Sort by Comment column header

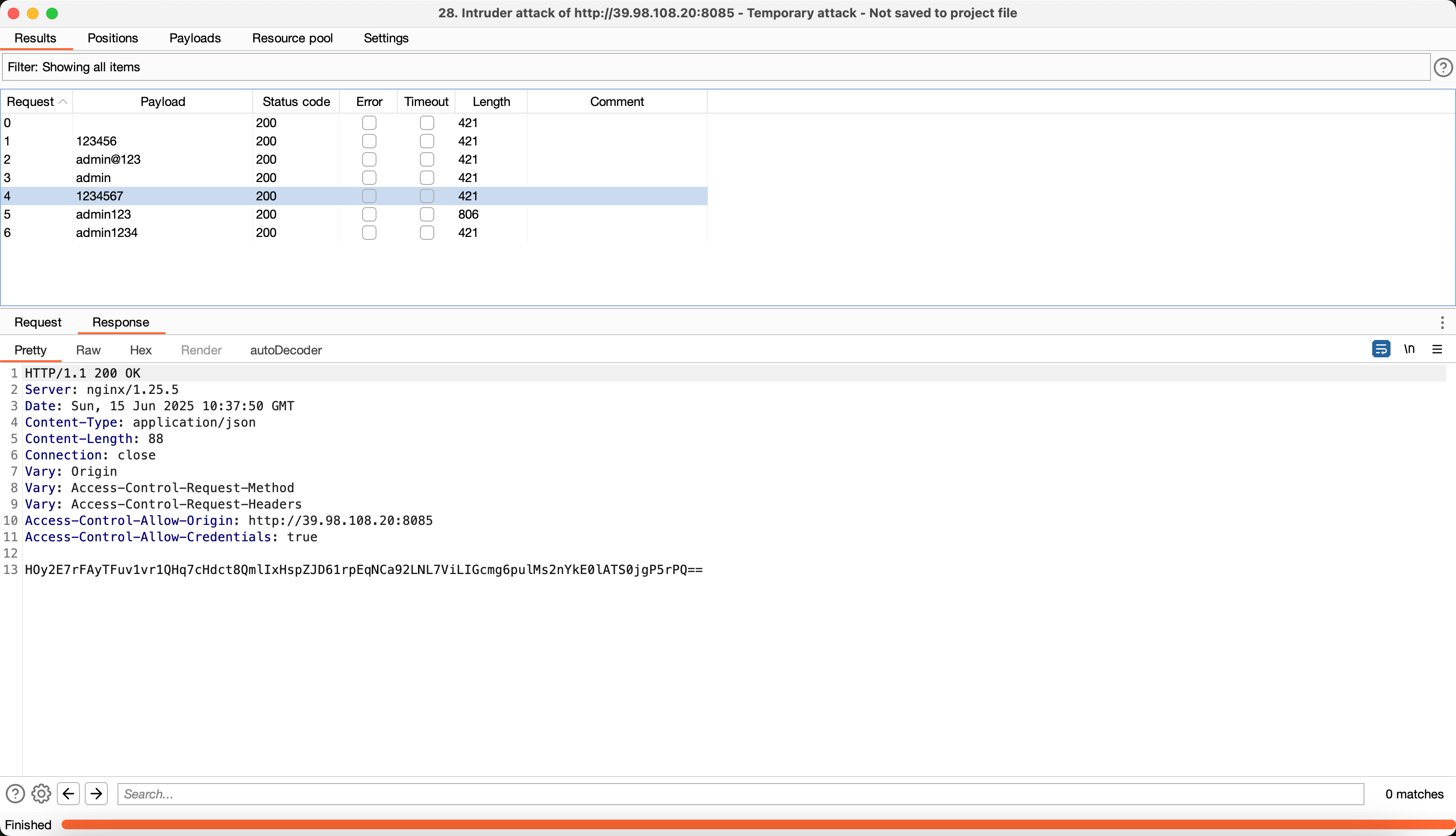[617, 102]
